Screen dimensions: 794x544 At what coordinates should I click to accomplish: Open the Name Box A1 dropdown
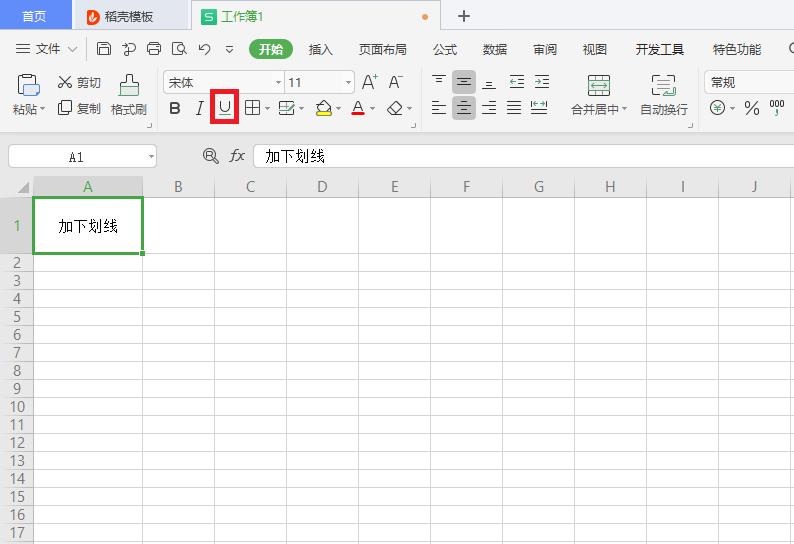(151, 157)
